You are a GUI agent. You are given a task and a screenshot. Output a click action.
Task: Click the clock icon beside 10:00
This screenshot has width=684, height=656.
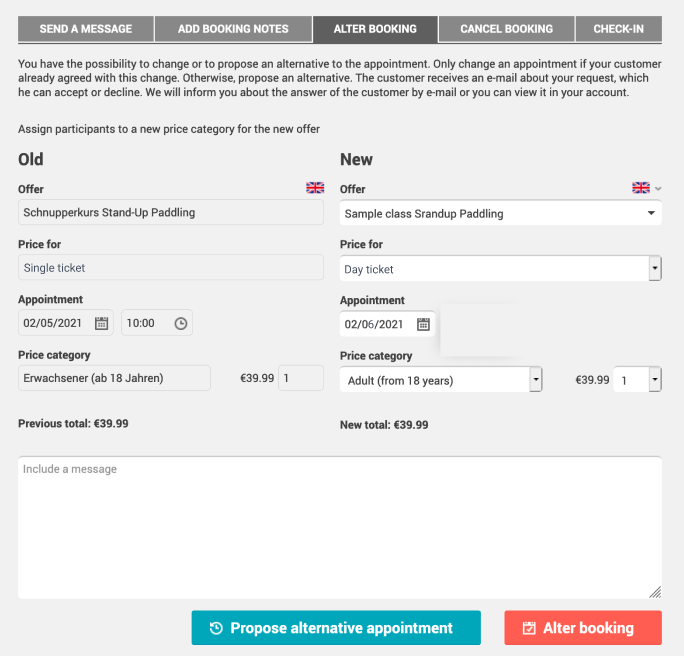(x=181, y=323)
